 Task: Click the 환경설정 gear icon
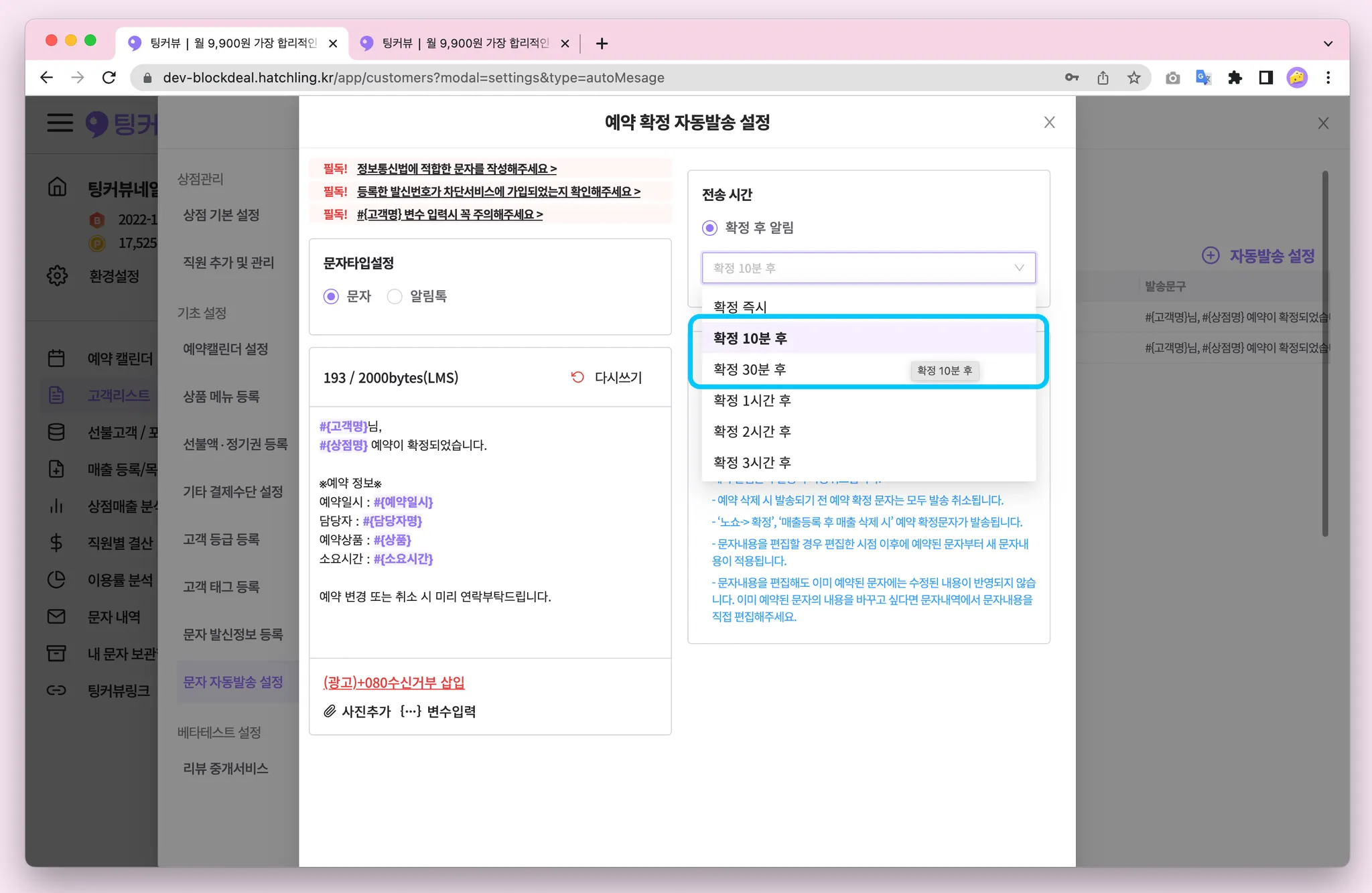pyautogui.click(x=57, y=275)
